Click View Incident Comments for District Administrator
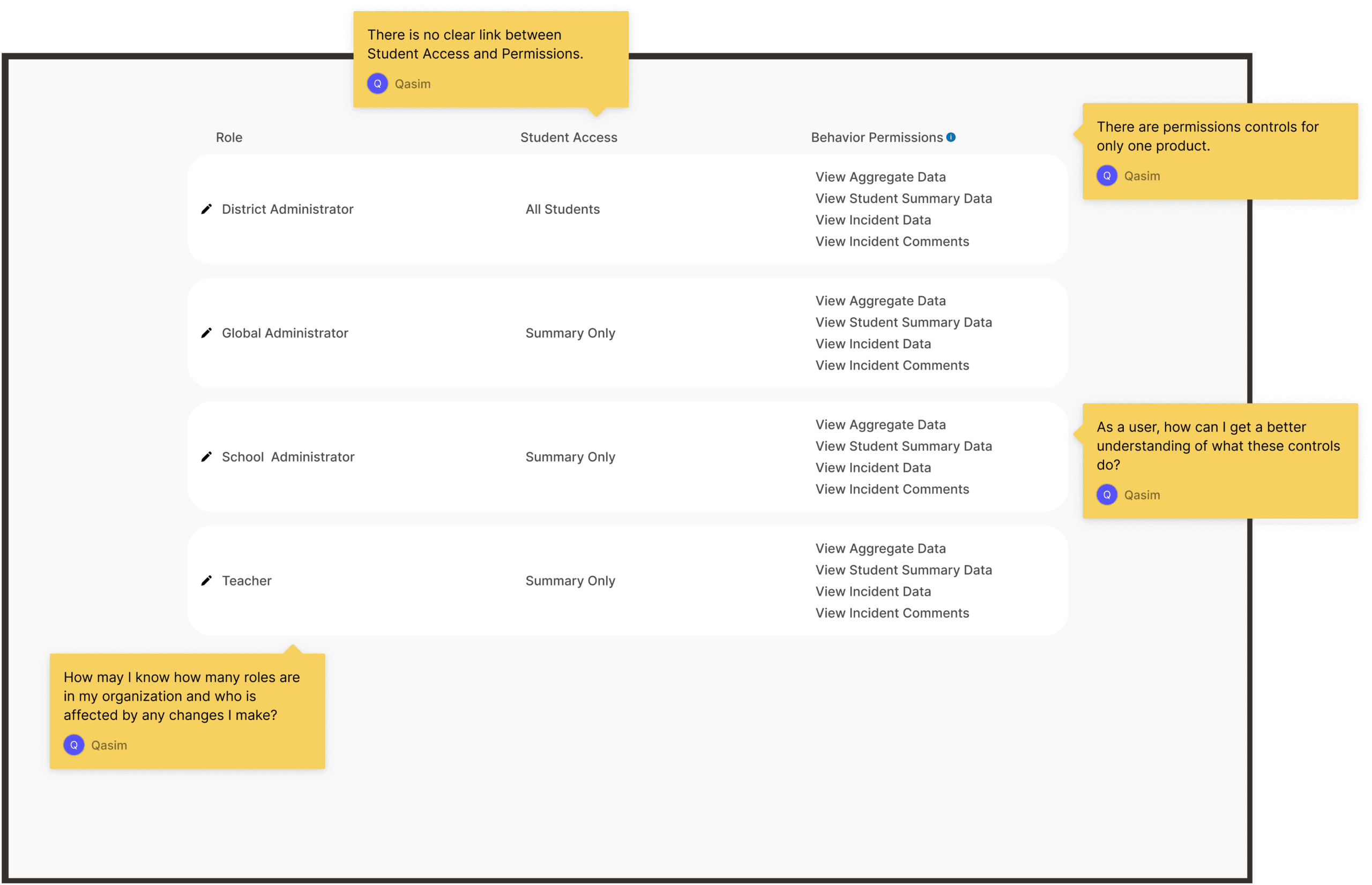 (892, 242)
